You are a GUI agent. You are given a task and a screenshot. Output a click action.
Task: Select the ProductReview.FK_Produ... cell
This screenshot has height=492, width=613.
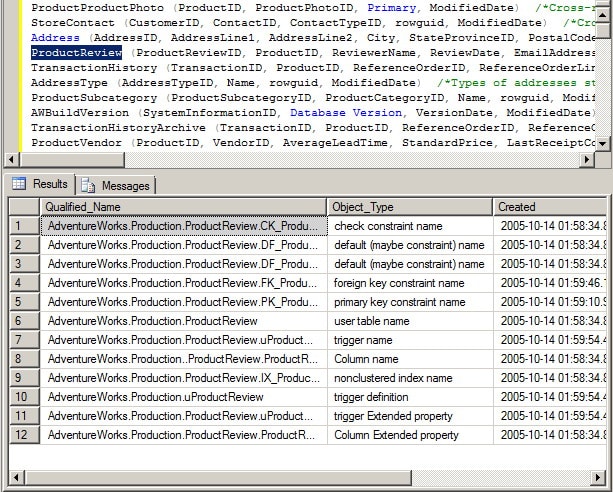point(184,283)
